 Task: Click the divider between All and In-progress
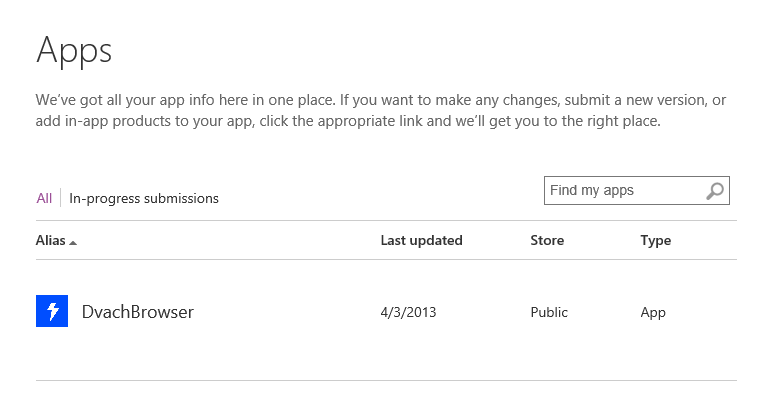pyautogui.click(x=61, y=198)
